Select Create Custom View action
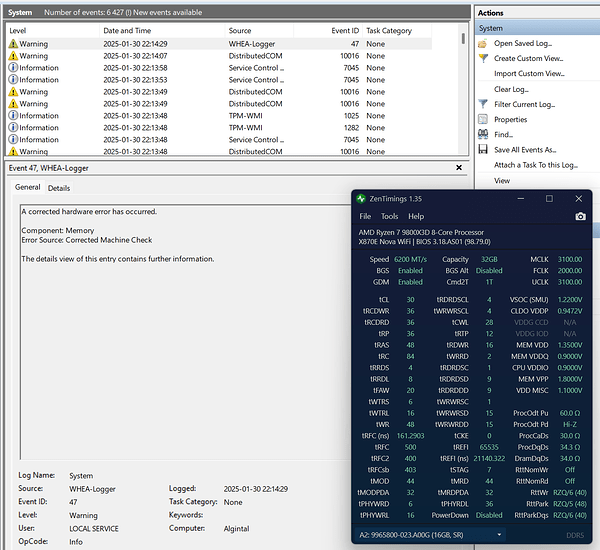The image size is (600, 550). pyautogui.click(x=528, y=59)
